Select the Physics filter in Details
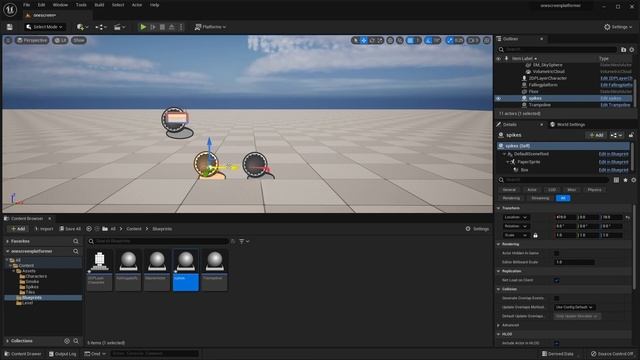Screen dimensions: 640x360 coord(594,190)
